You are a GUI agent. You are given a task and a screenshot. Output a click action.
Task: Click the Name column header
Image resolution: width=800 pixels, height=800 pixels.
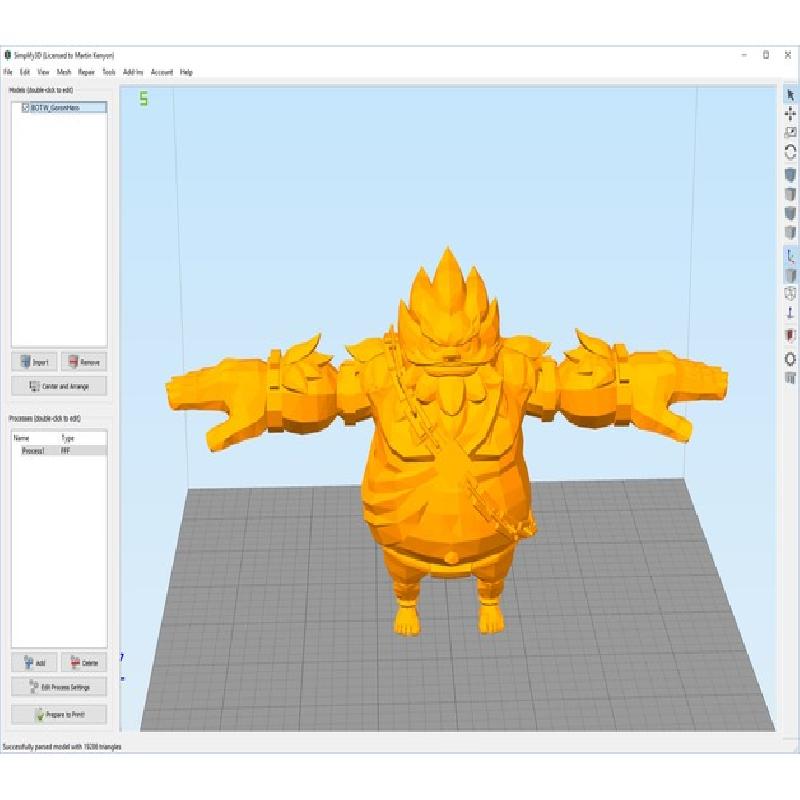[x=21, y=438]
